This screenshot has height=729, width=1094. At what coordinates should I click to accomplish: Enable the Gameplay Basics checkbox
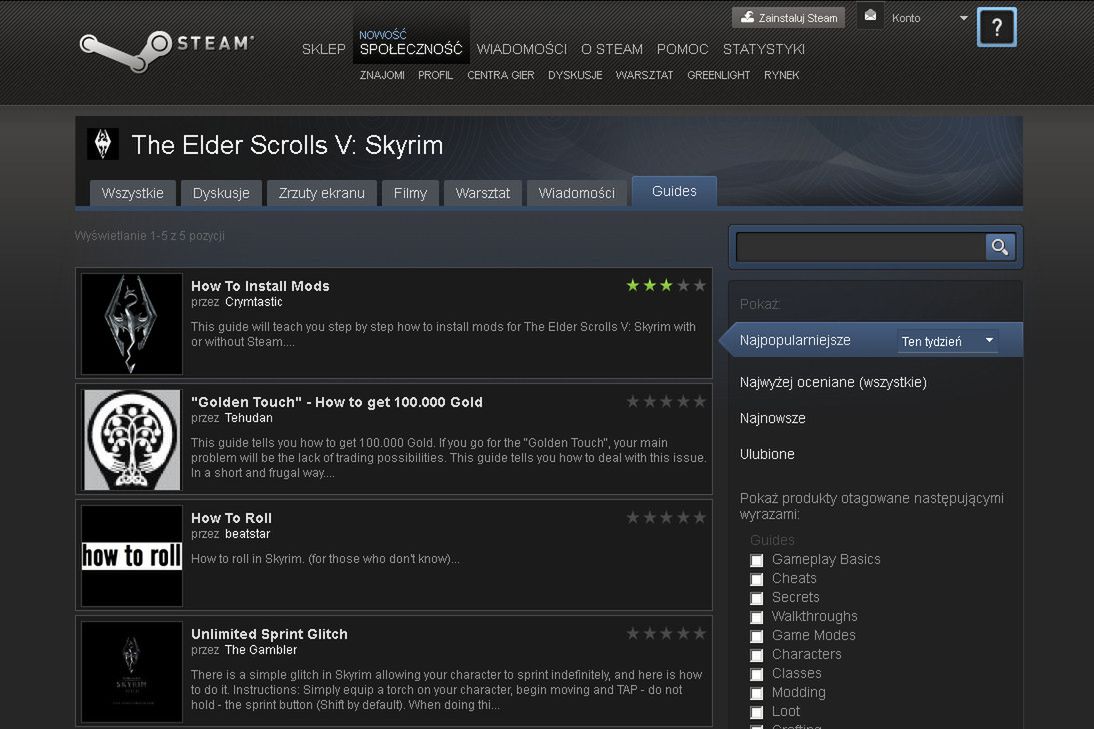click(756, 560)
